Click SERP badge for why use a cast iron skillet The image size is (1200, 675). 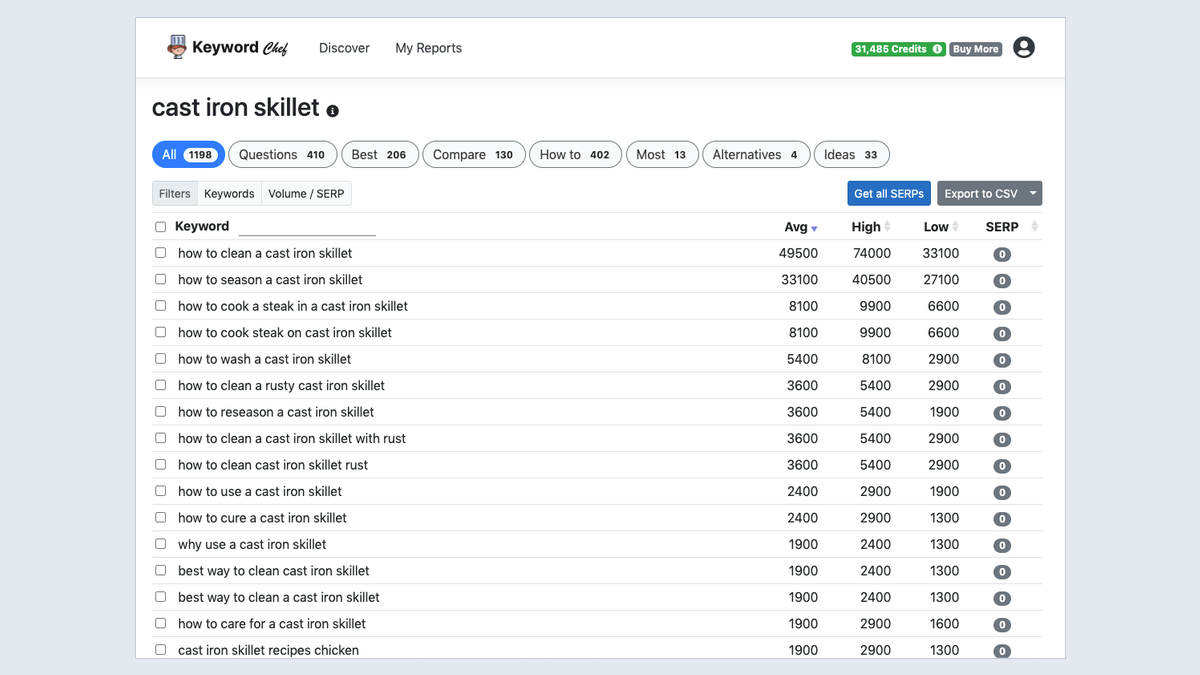(1002, 545)
